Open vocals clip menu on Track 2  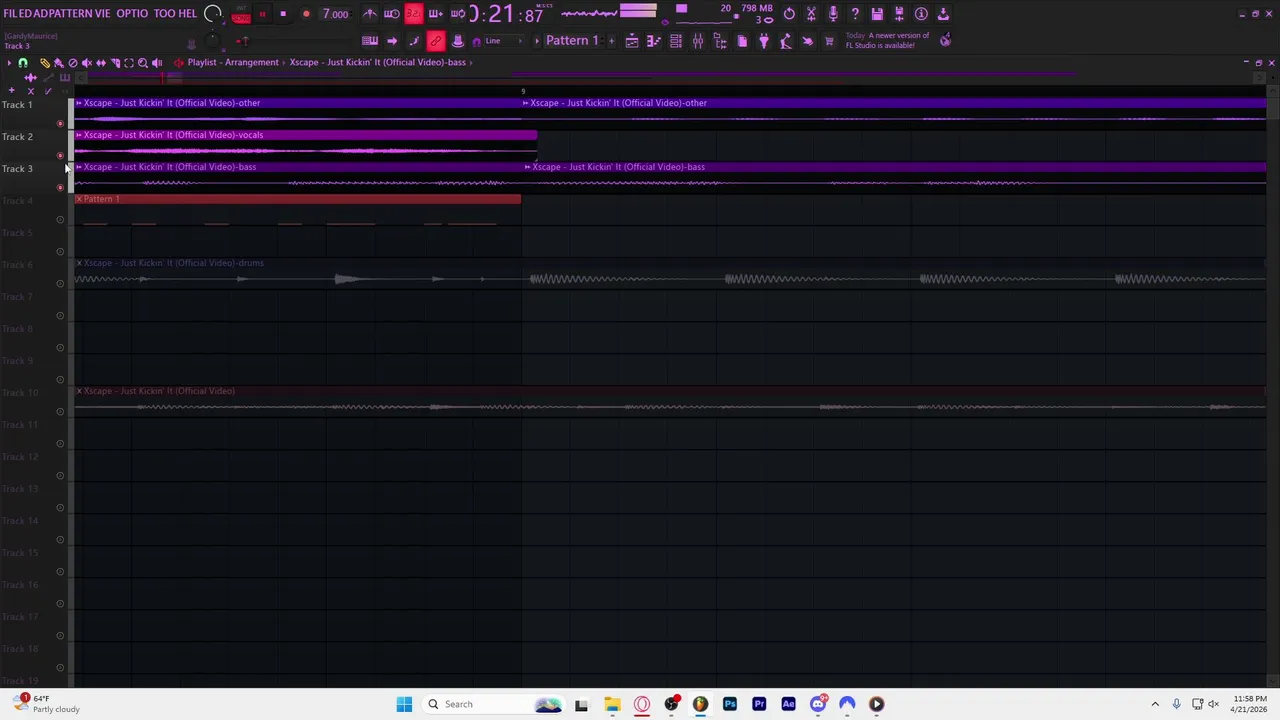79,135
